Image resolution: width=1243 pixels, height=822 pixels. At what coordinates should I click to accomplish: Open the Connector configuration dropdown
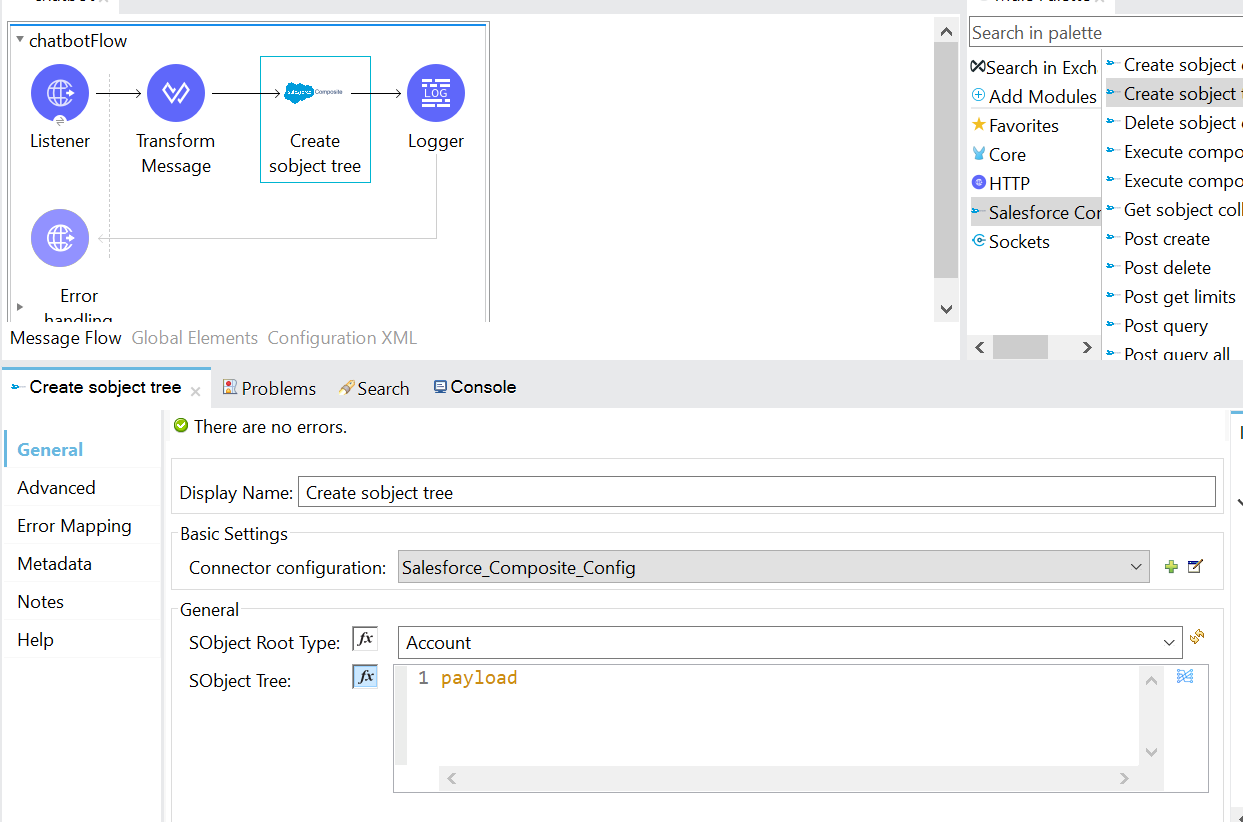(1136, 567)
